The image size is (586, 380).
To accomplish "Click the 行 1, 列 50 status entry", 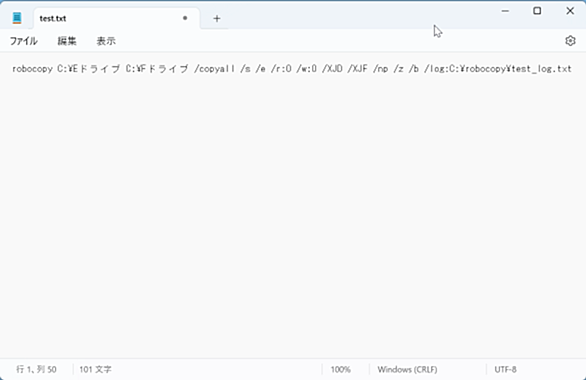I will (x=36, y=370).
